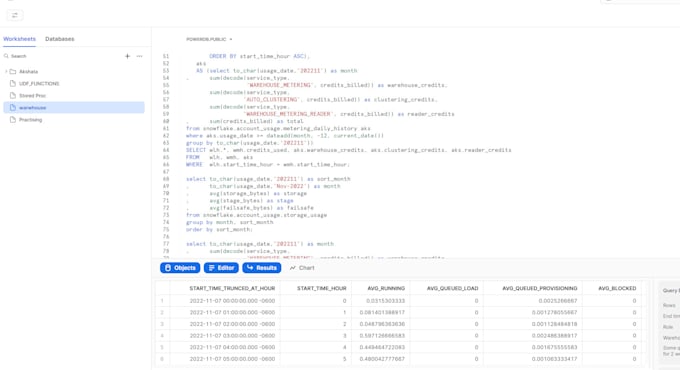
Task: Select cell 2022-11-07 01:00:00.000 -0600
Action: (232, 313)
